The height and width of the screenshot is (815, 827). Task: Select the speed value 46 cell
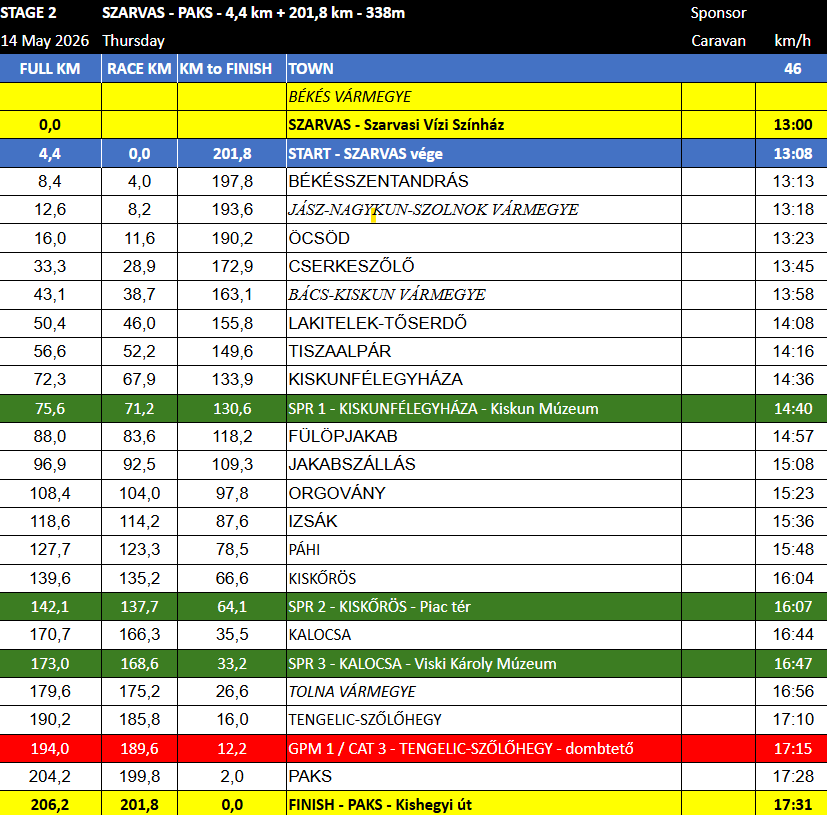[793, 69]
